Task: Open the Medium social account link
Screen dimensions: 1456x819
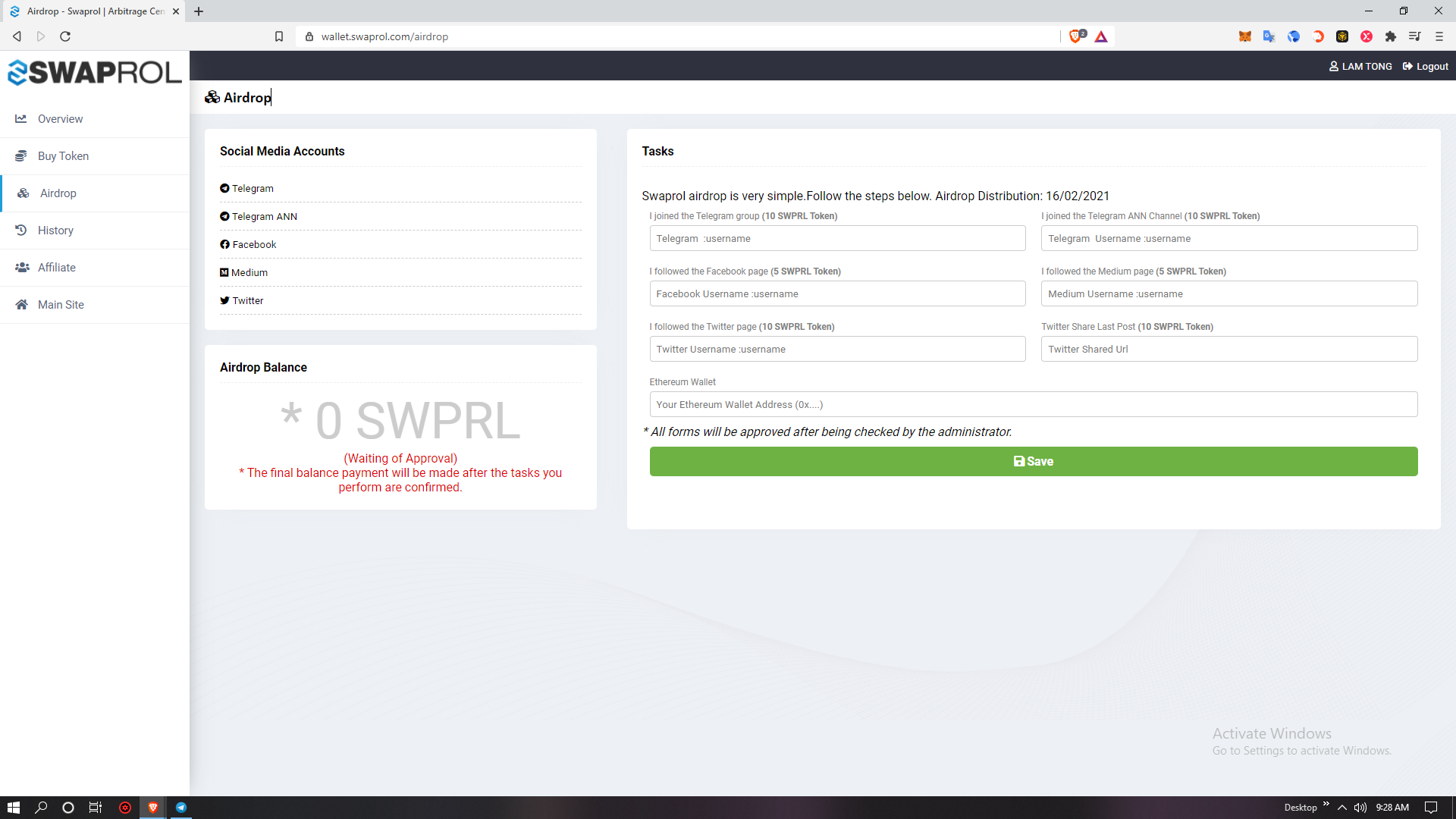Action: pos(249,273)
